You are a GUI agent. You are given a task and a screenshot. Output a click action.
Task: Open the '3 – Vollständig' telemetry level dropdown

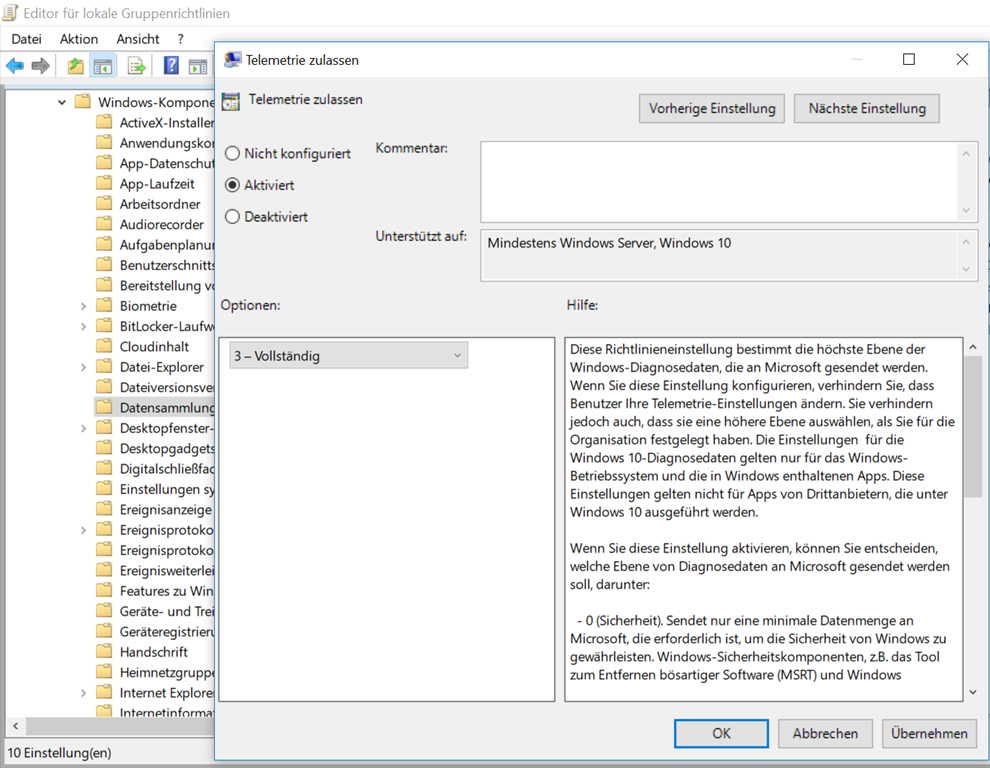(x=349, y=356)
